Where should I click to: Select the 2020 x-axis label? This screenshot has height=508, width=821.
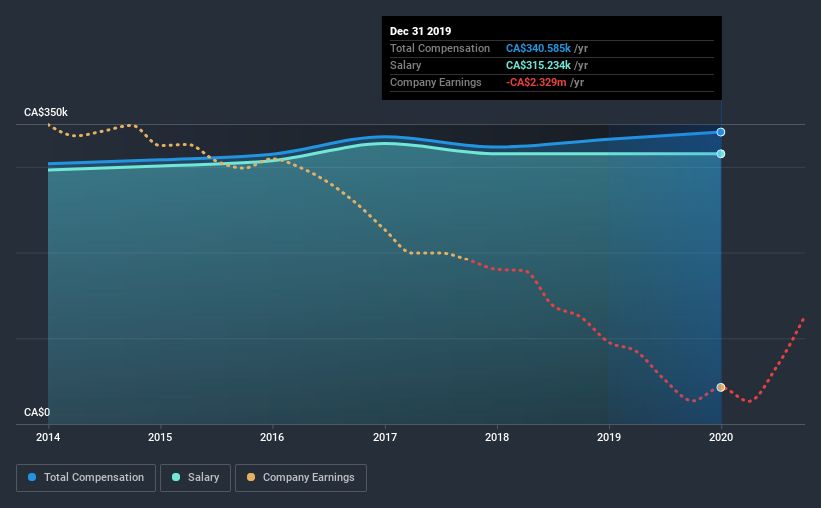[x=721, y=437]
